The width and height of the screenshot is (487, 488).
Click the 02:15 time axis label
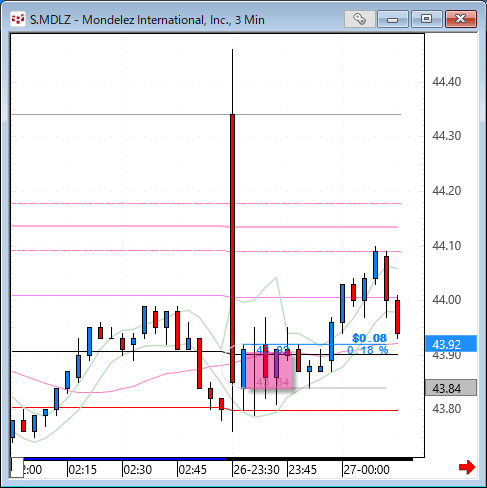(x=82, y=470)
